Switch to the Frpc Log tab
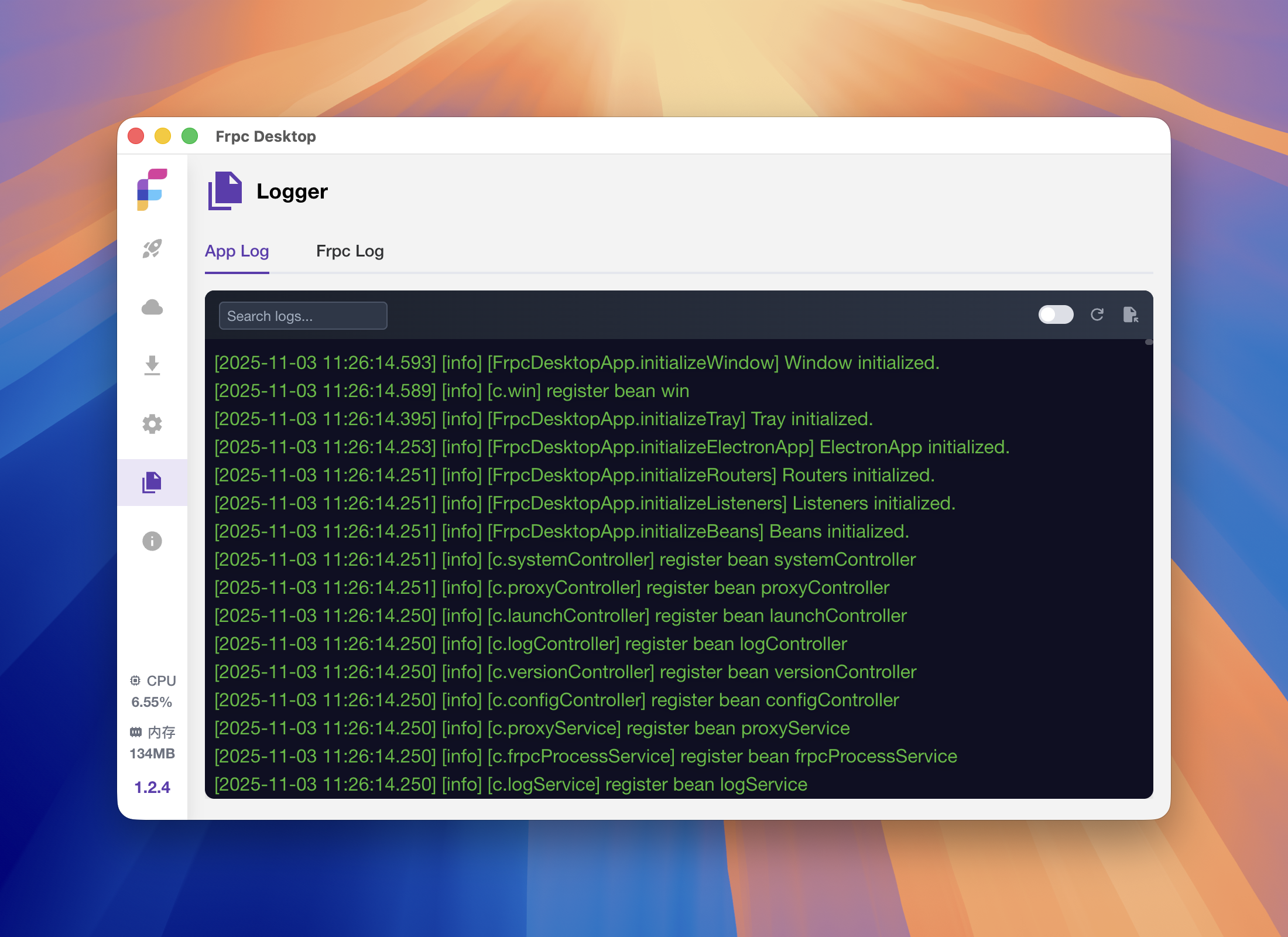Screen dimensions: 1288x937 (x=350, y=251)
